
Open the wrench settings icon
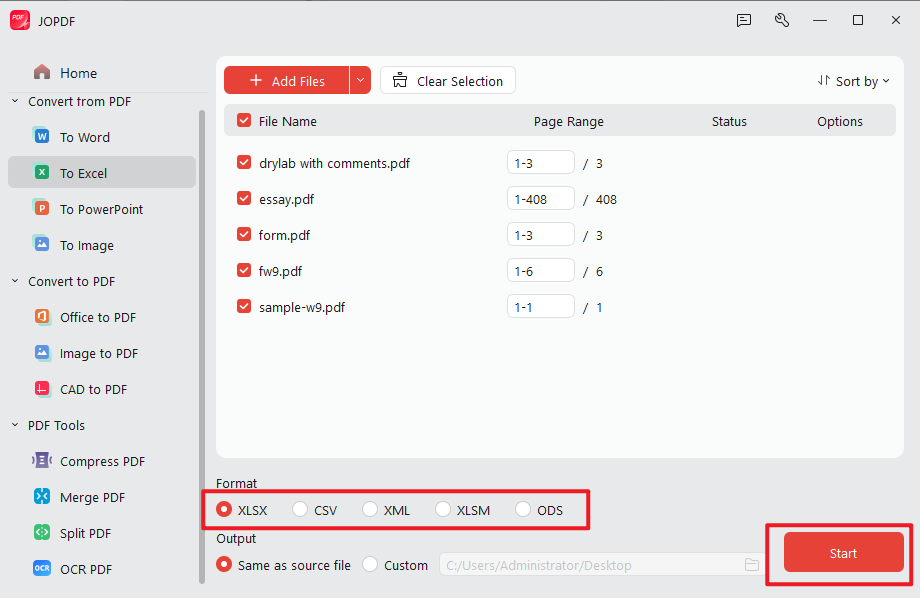(782, 21)
